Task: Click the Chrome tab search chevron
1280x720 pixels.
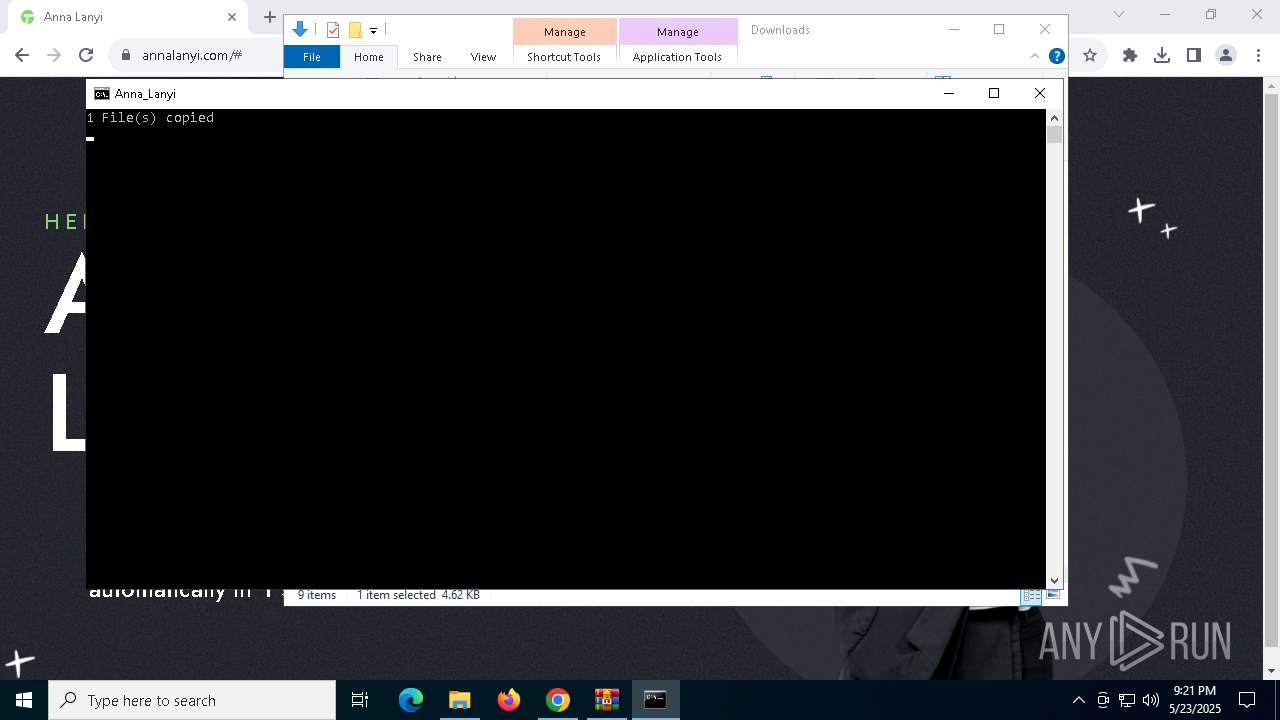Action: tap(1119, 15)
